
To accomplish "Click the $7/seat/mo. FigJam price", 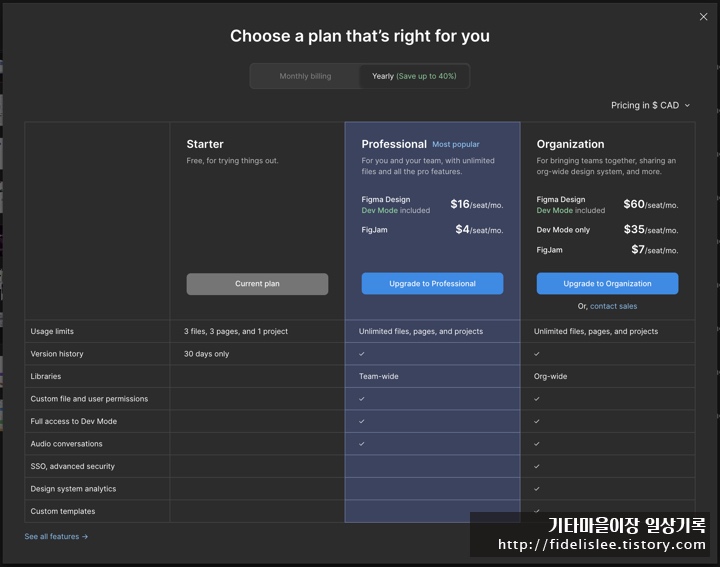I will tap(655, 250).
